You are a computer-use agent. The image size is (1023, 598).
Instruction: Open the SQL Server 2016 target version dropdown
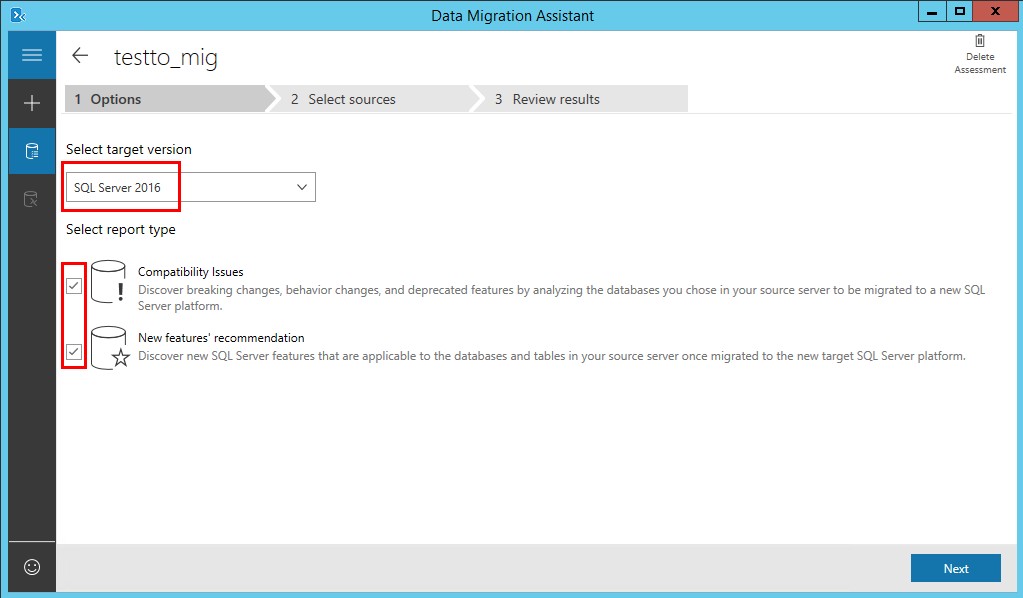(191, 187)
